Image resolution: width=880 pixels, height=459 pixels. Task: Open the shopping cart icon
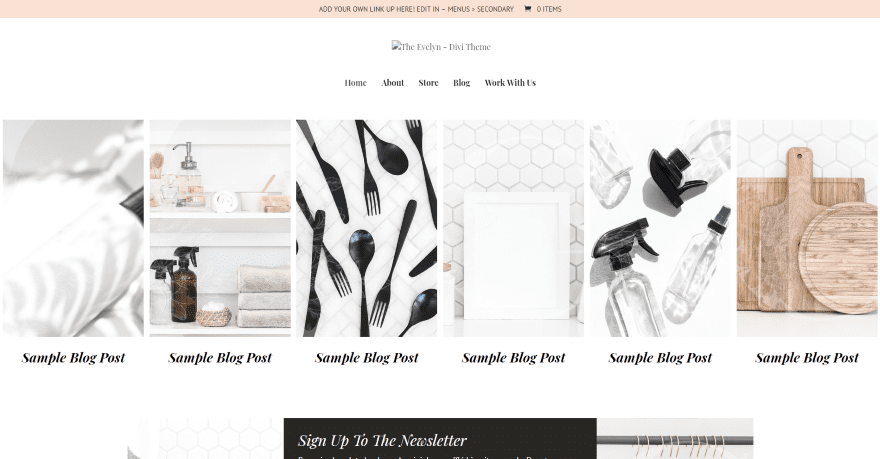(x=527, y=9)
